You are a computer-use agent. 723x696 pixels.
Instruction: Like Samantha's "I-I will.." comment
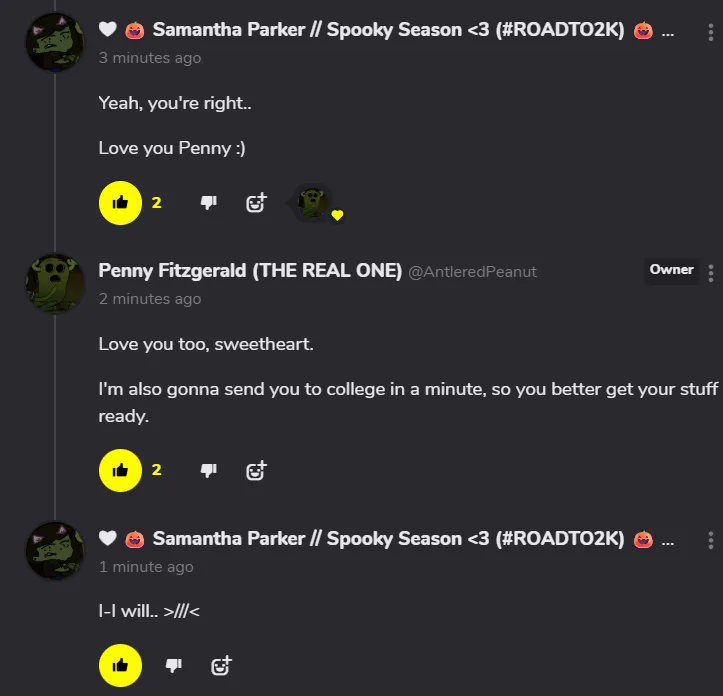pyautogui.click(x=120, y=665)
